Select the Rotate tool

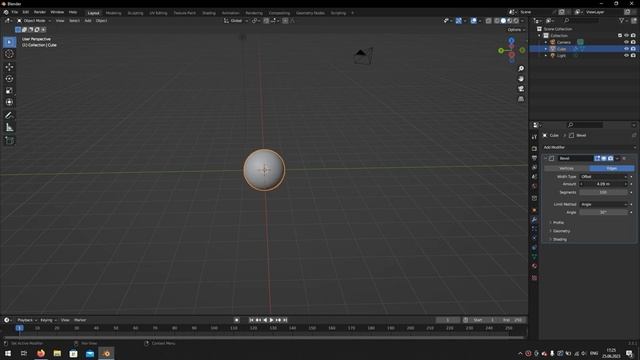click(9, 78)
